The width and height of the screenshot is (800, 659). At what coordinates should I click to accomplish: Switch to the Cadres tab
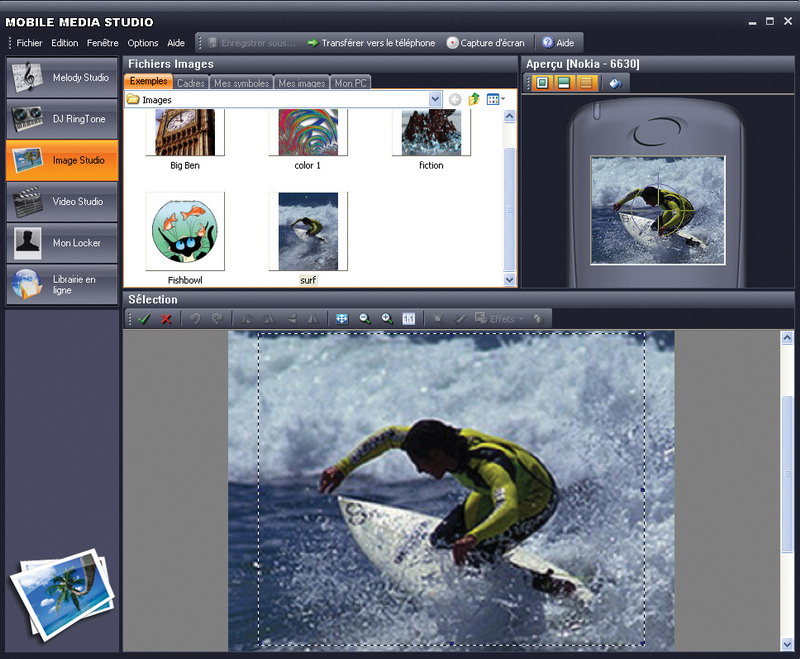(x=191, y=83)
